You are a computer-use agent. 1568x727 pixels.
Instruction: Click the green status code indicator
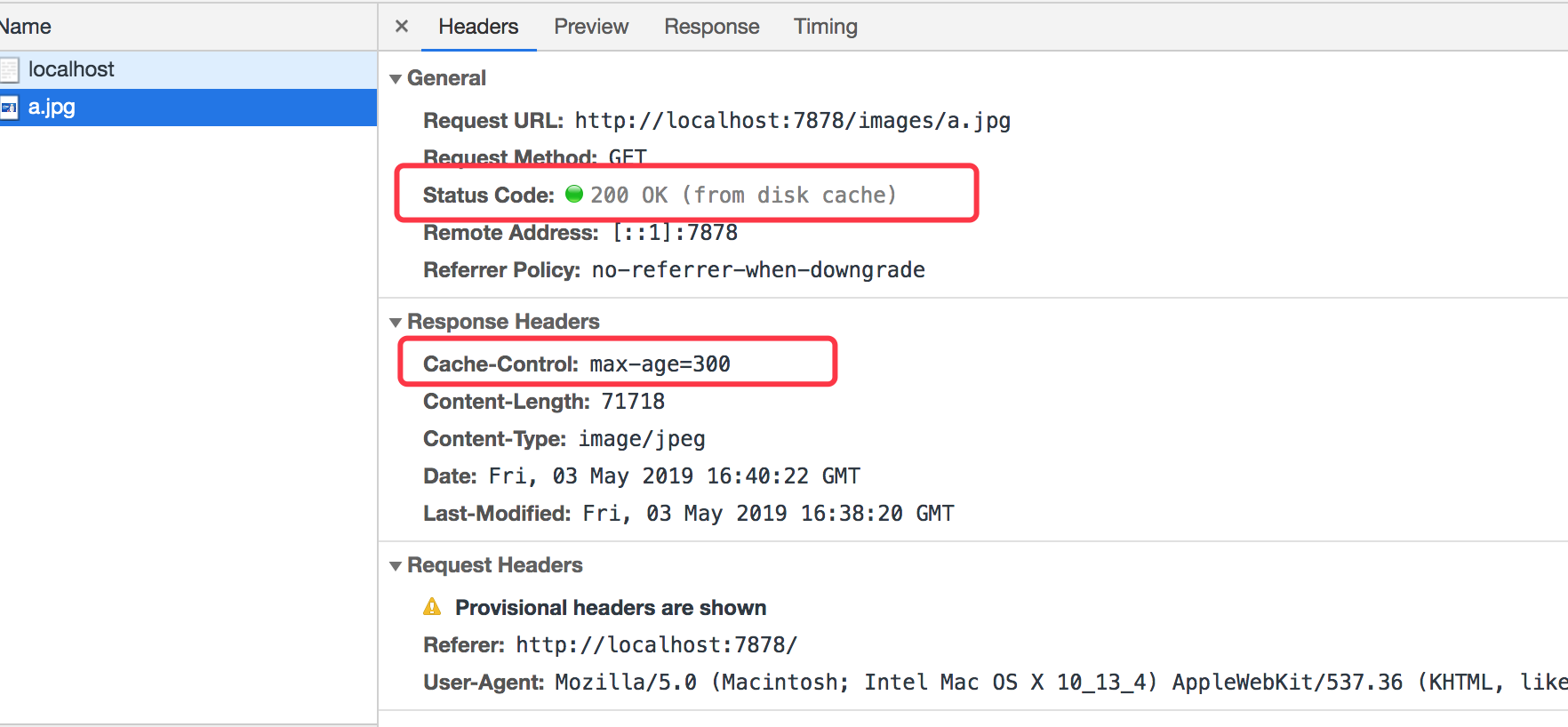tap(574, 194)
